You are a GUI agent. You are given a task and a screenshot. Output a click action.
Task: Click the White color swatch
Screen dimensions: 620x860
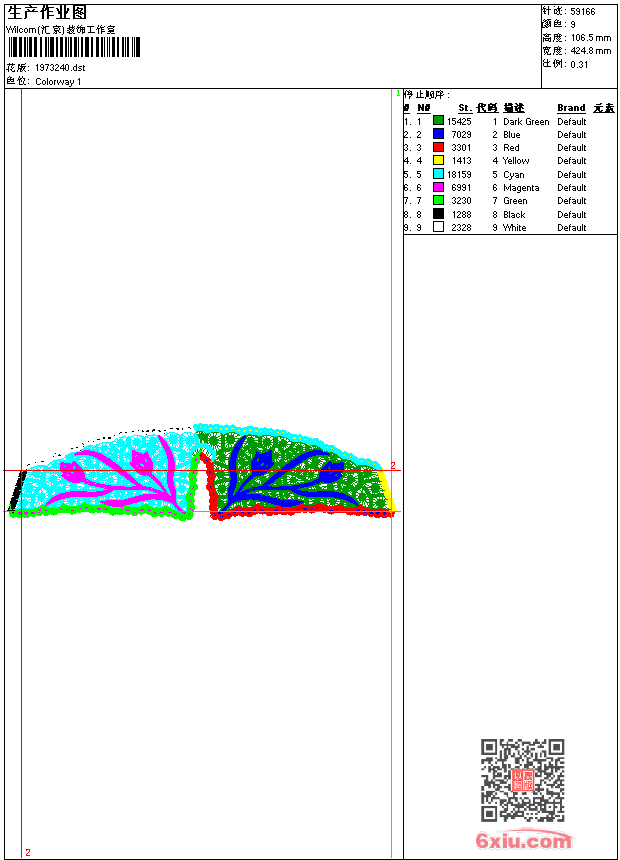(x=438, y=227)
